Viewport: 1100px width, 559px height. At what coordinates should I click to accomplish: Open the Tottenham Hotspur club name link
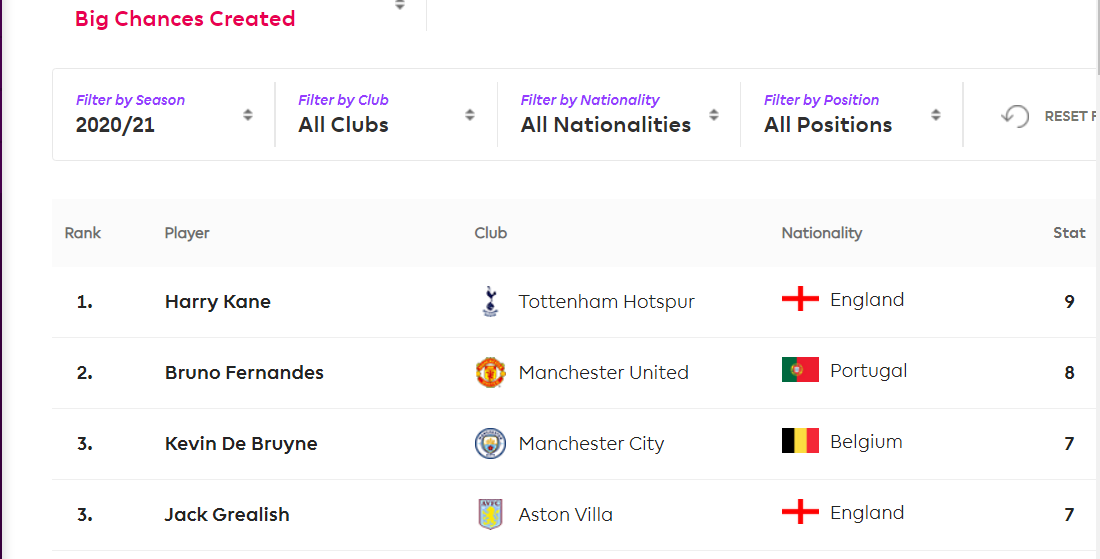pos(606,302)
